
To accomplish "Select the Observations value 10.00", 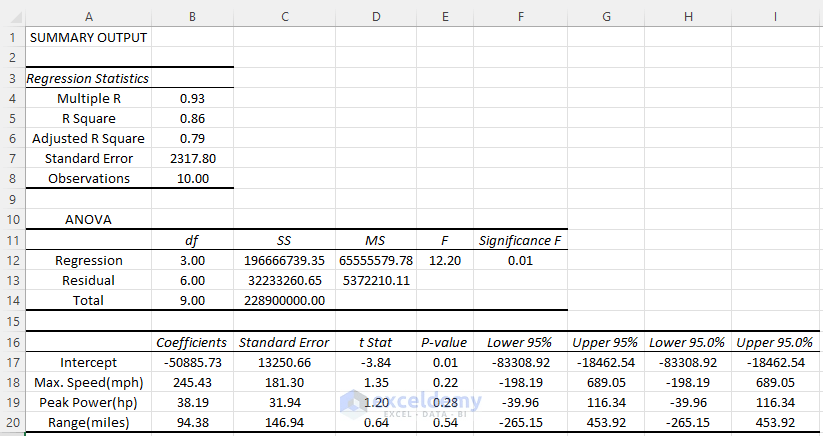I will coord(193,178).
